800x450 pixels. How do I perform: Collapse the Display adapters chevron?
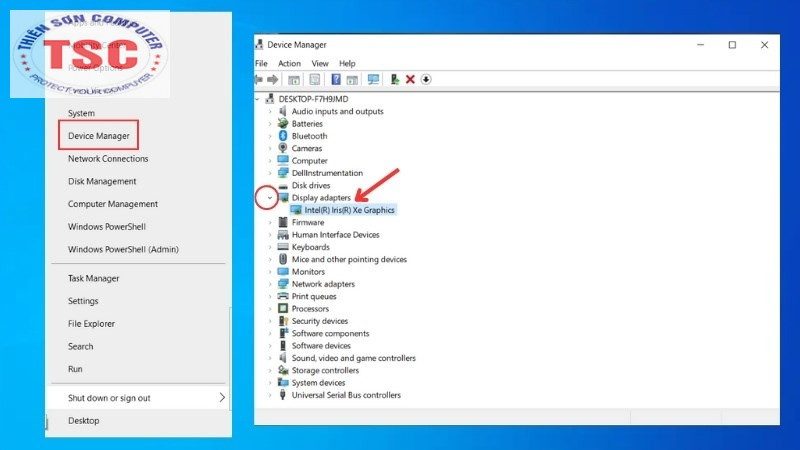click(270, 197)
